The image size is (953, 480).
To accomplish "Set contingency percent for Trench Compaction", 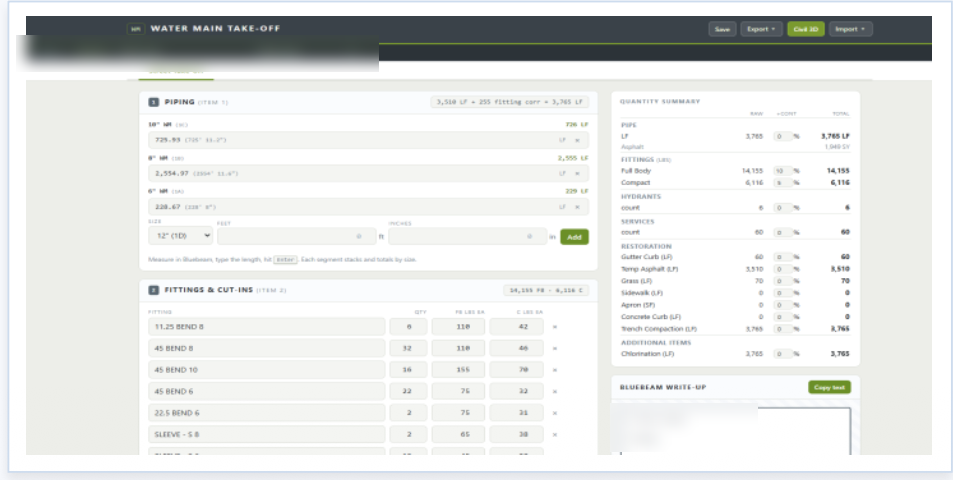I will click(782, 329).
